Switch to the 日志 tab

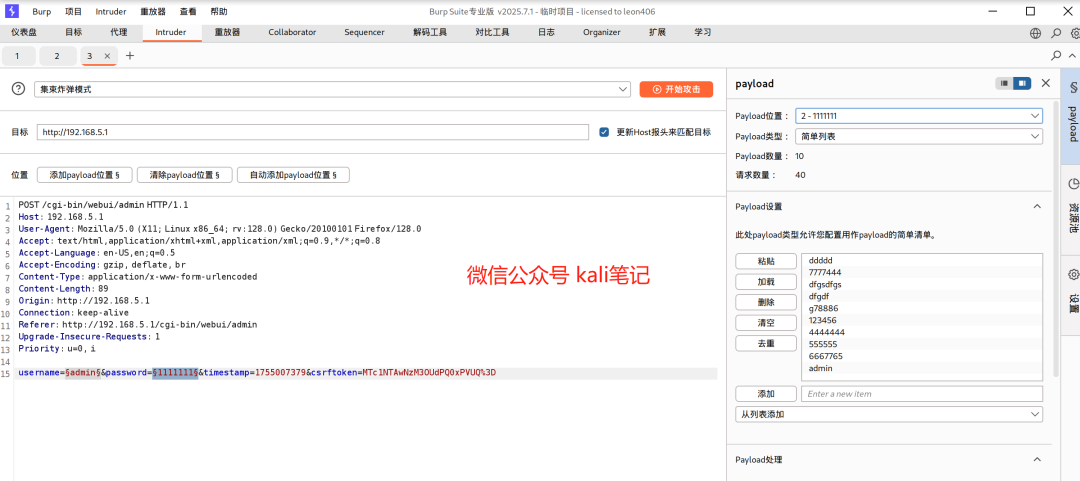[x=546, y=32]
